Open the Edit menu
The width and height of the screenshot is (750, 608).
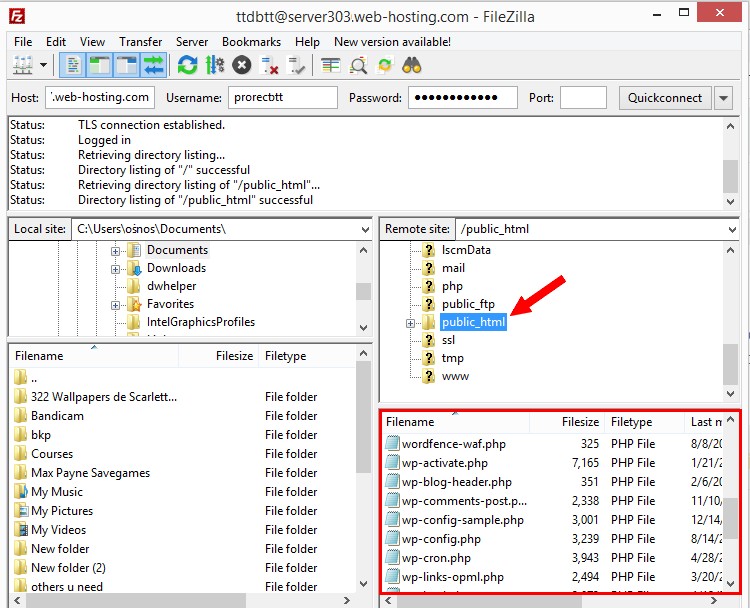[x=56, y=42]
